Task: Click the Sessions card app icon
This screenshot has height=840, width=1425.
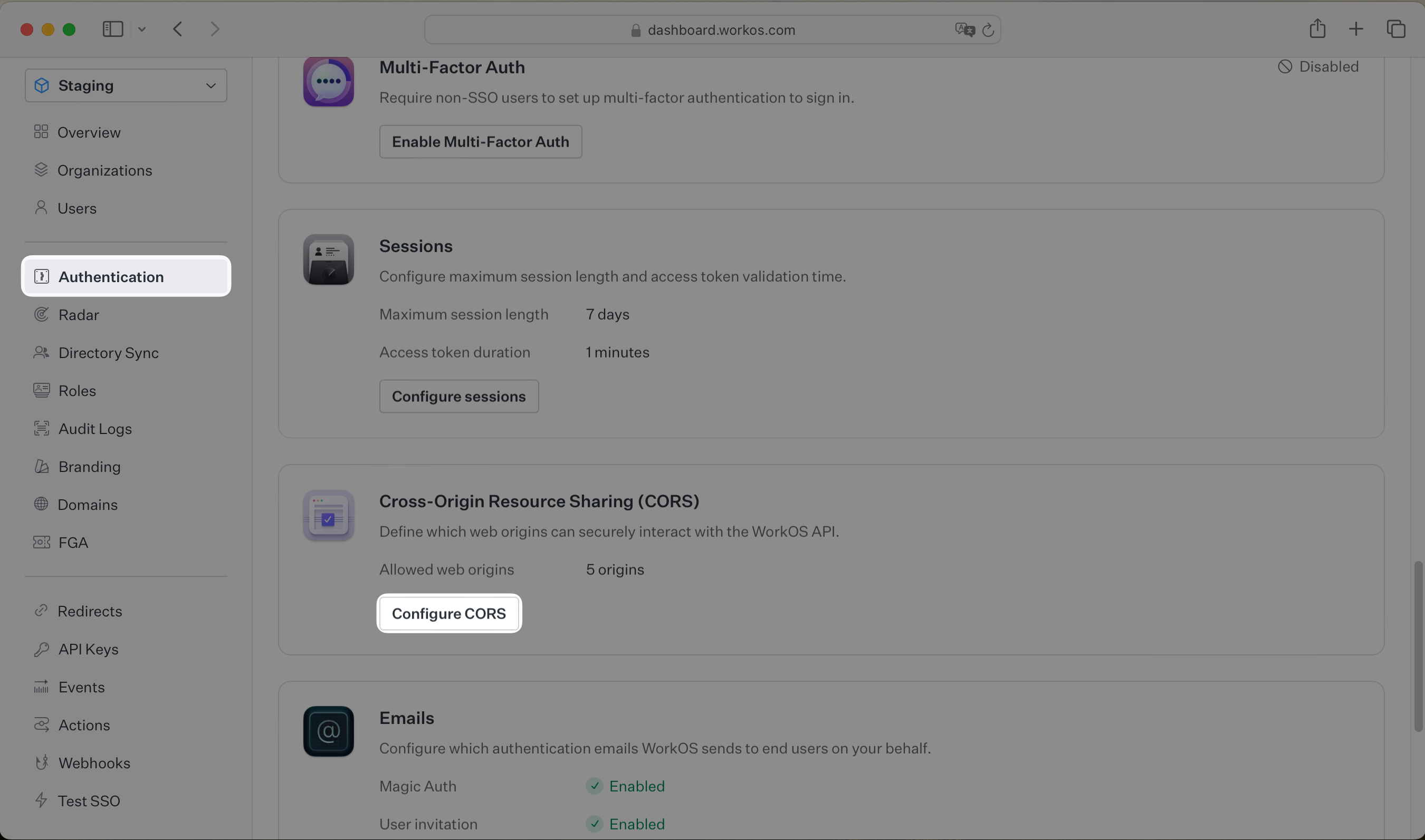Action: (328, 260)
